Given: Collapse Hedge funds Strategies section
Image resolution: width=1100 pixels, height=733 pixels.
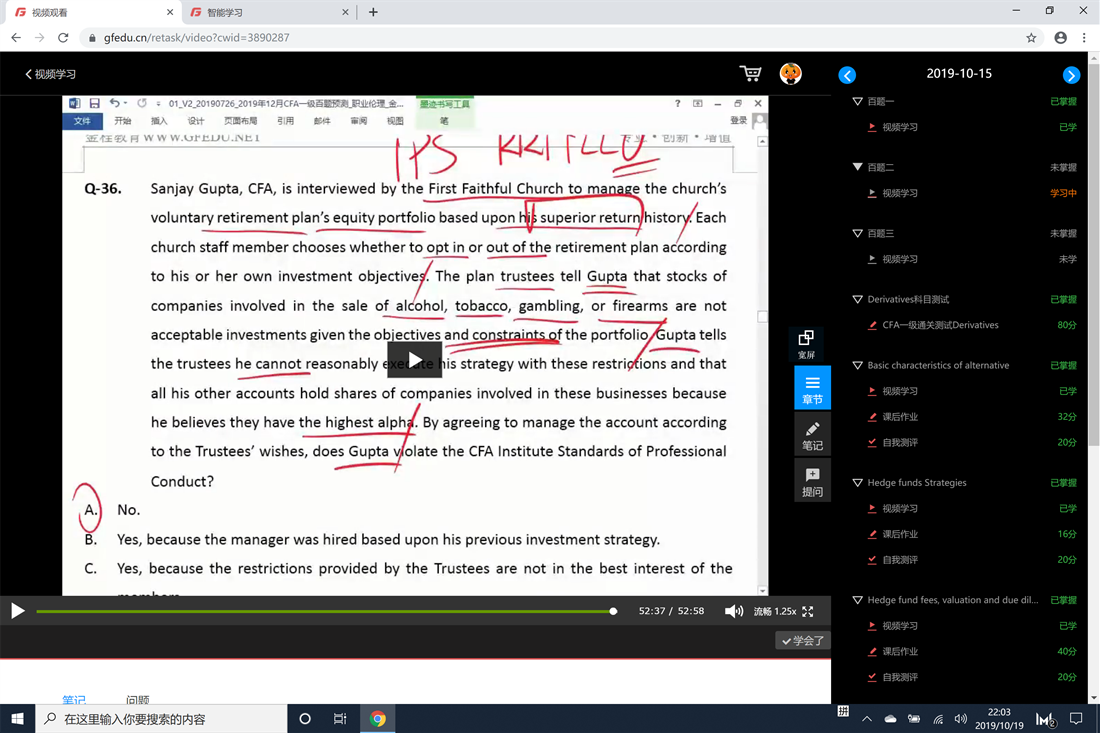Looking at the screenshot, I should [x=857, y=483].
